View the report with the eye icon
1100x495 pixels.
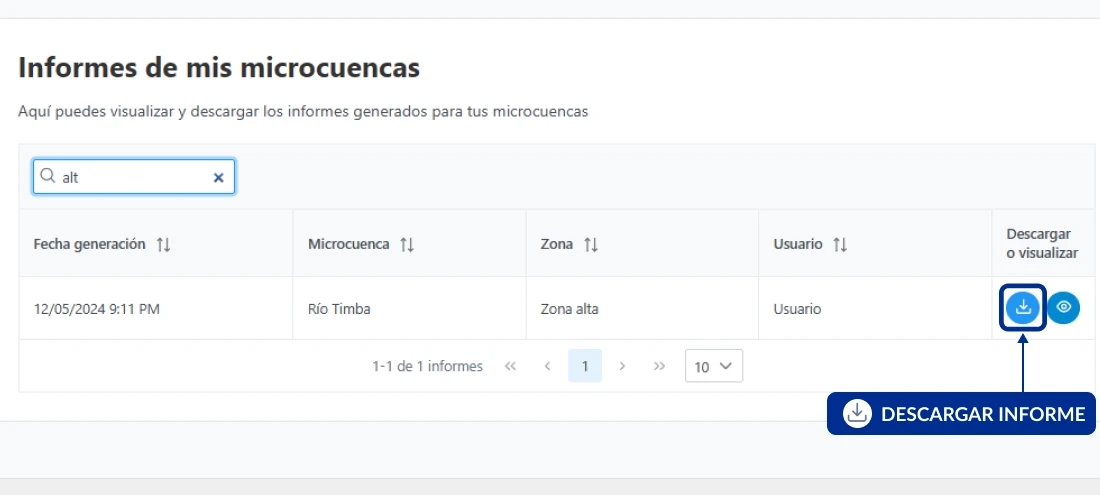coord(1063,308)
